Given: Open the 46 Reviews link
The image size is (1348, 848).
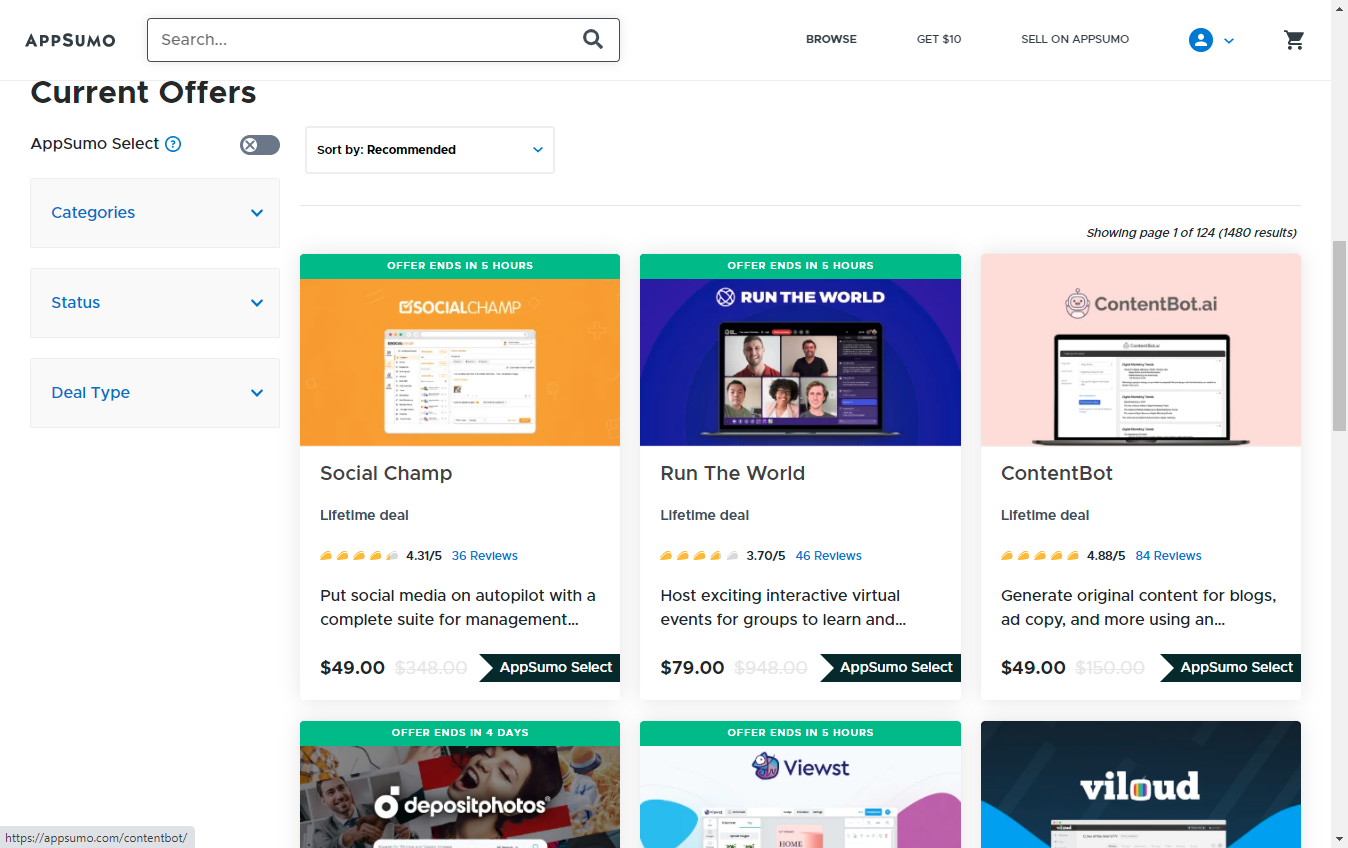Looking at the screenshot, I should [829, 556].
